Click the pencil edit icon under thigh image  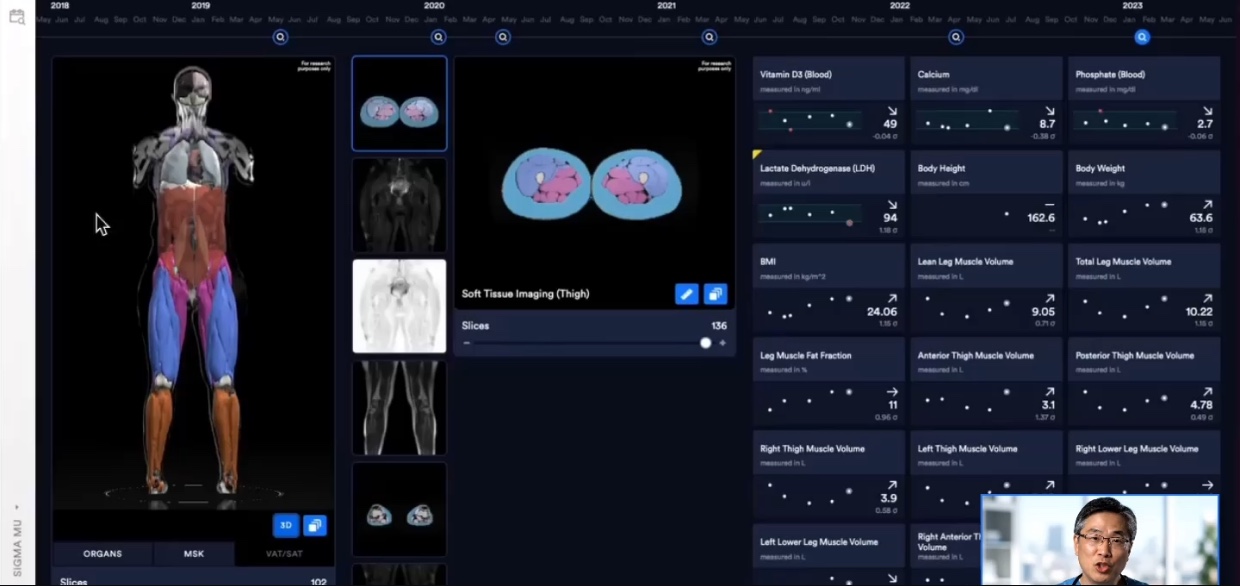pos(686,294)
